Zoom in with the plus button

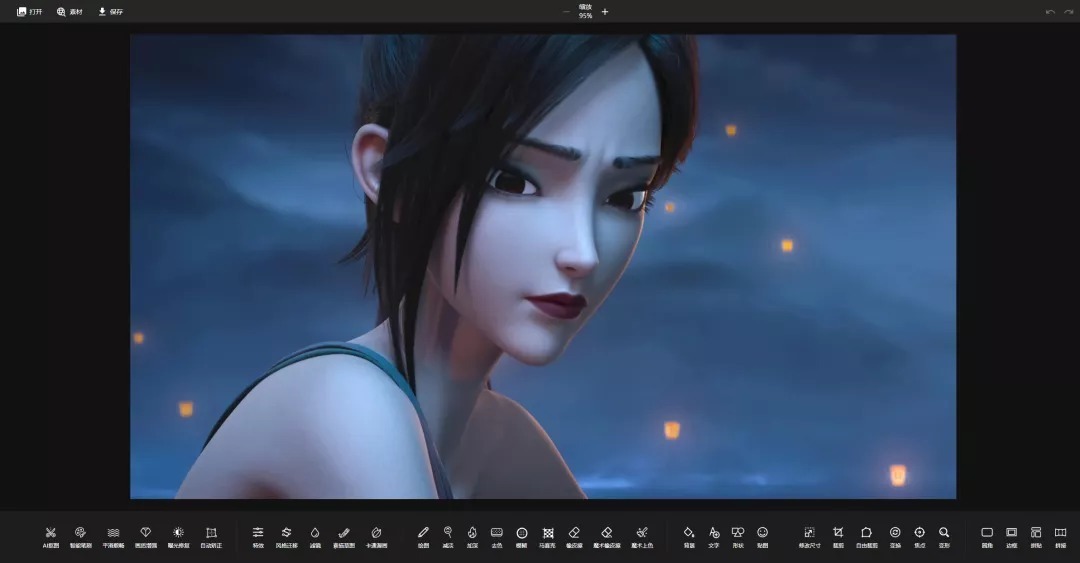tap(605, 12)
